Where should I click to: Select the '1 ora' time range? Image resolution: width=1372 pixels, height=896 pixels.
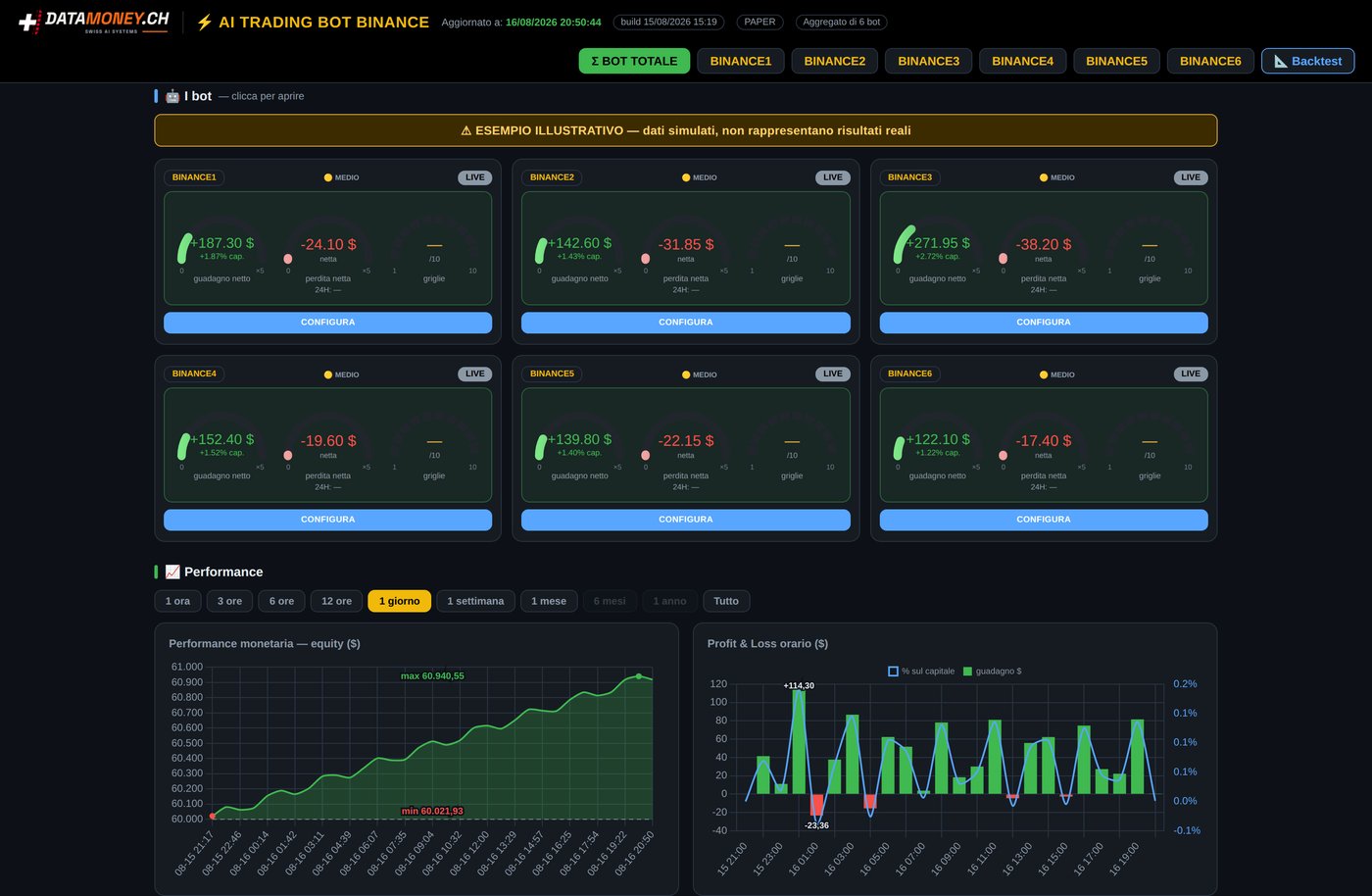[177, 601]
